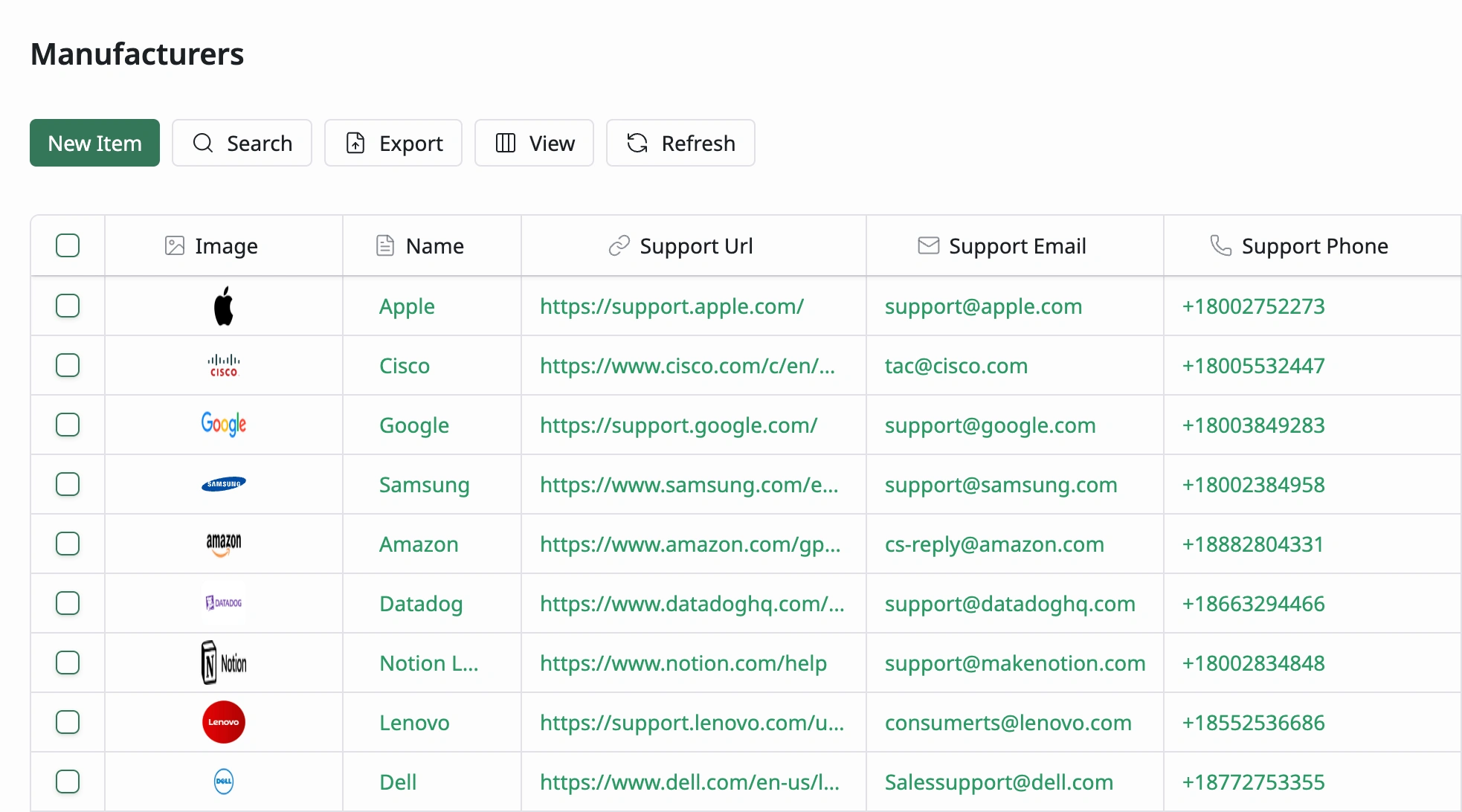Viewport: 1462px width, 812px height.
Task: Open the Search tool
Action: (242, 143)
